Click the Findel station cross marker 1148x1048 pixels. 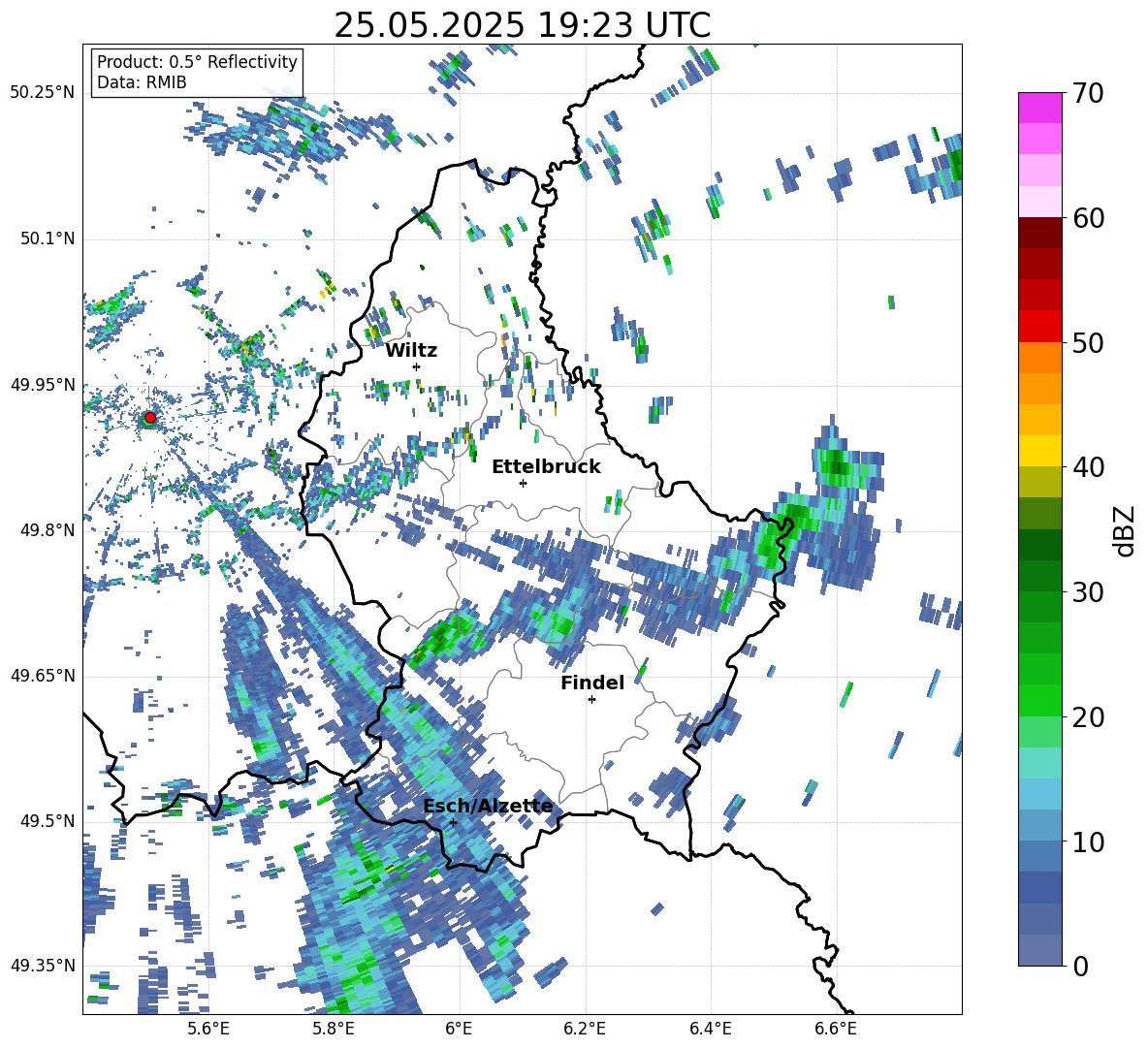(591, 700)
